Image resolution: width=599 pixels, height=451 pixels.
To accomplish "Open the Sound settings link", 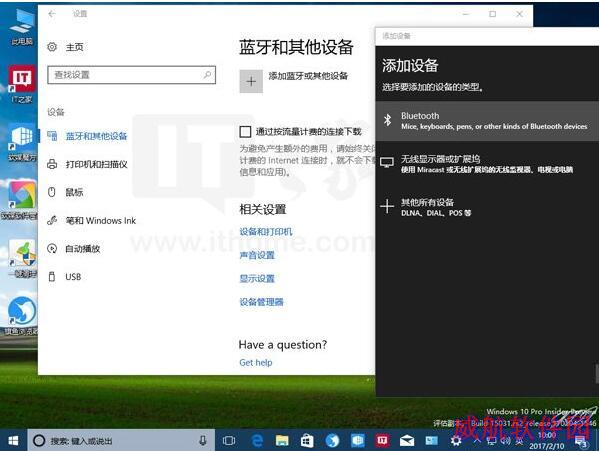I will coord(257,255).
